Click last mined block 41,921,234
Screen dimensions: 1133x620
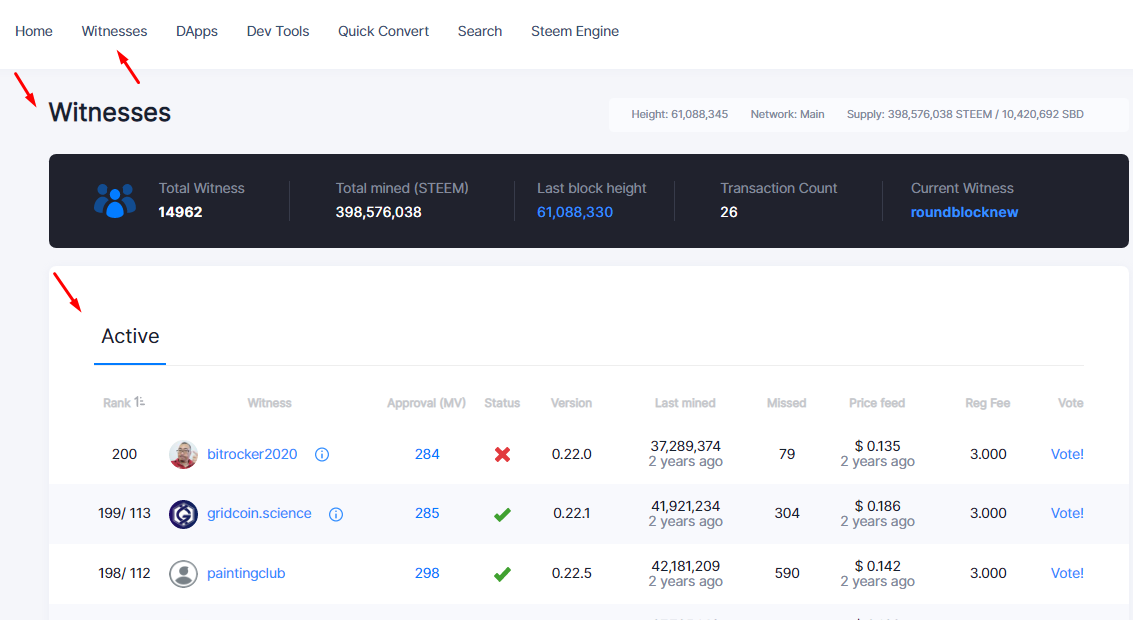click(686, 506)
